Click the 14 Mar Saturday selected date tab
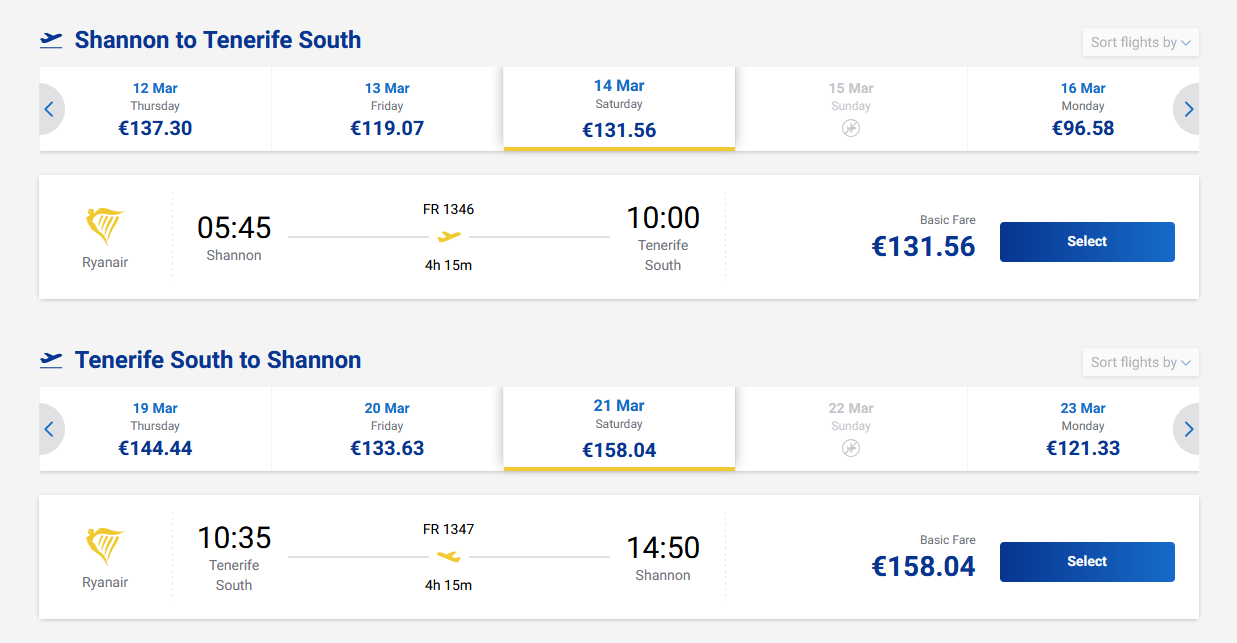 pyautogui.click(x=619, y=108)
